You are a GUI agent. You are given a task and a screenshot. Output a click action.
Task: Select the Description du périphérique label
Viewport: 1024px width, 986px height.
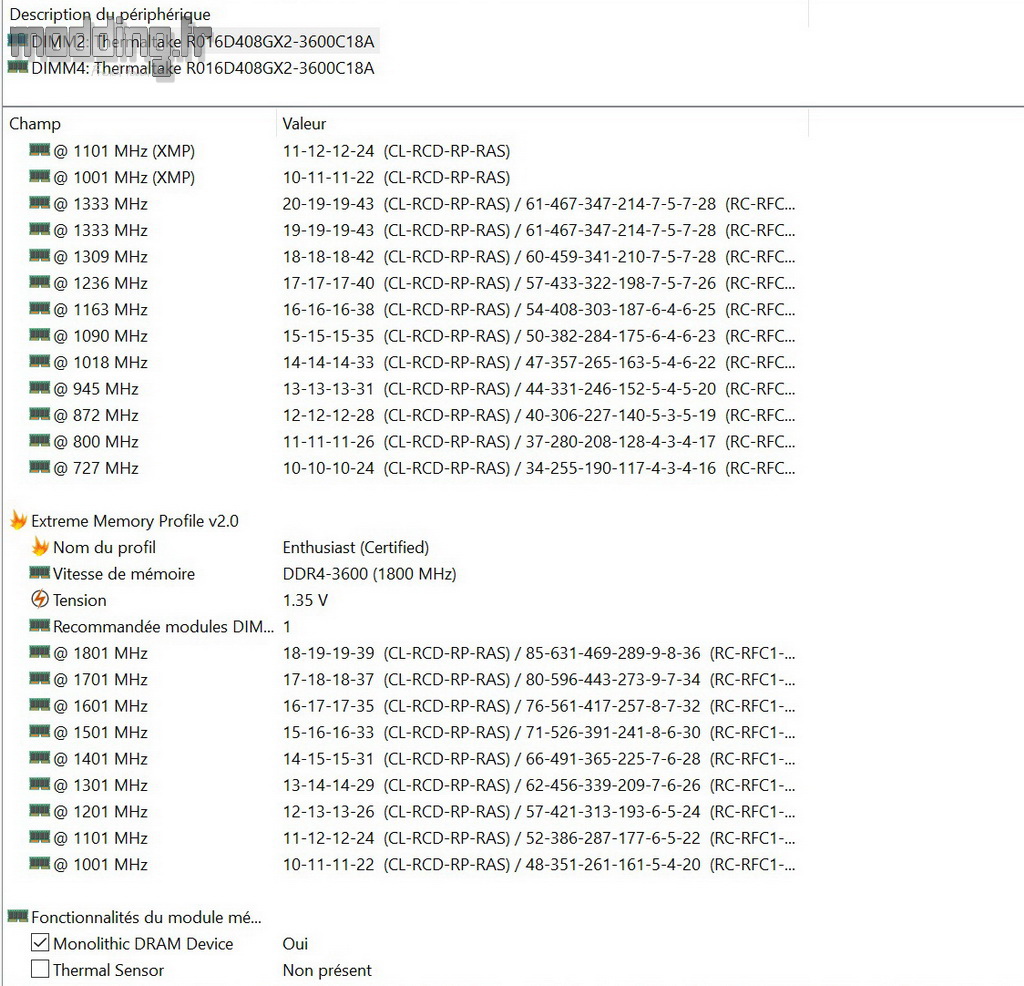click(110, 14)
